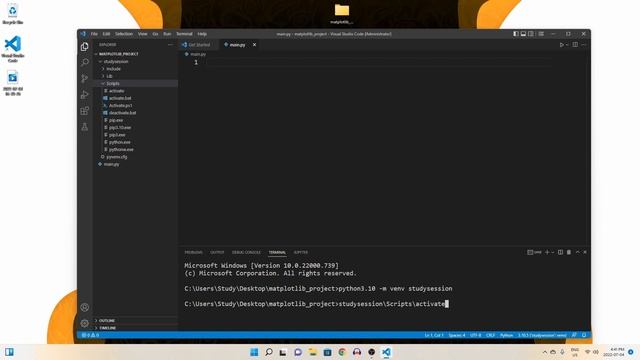Toggle the primary side bar layout
640x360 pixels.
[x=516, y=34]
